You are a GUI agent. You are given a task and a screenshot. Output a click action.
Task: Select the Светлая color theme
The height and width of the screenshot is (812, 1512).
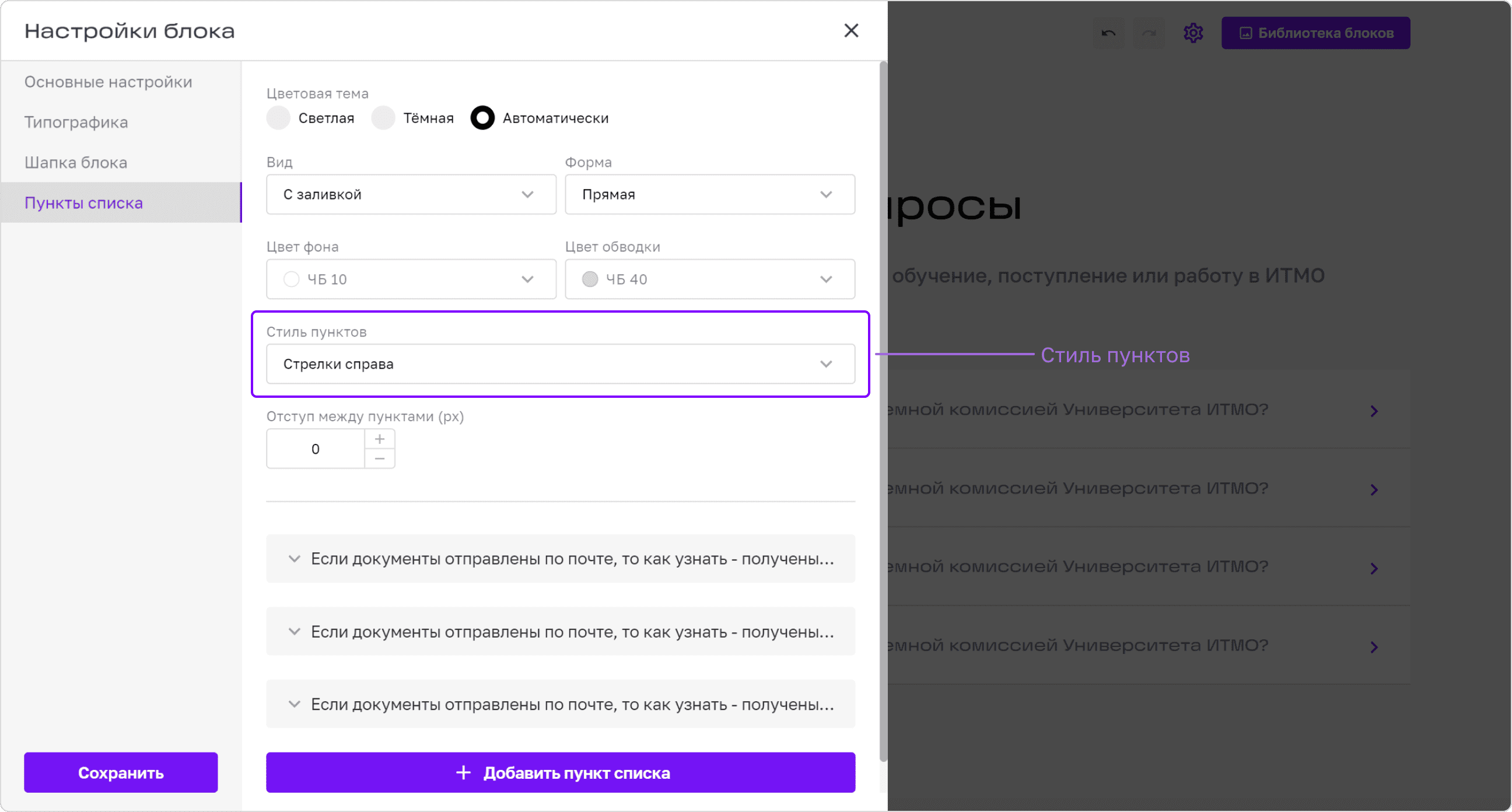click(278, 118)
